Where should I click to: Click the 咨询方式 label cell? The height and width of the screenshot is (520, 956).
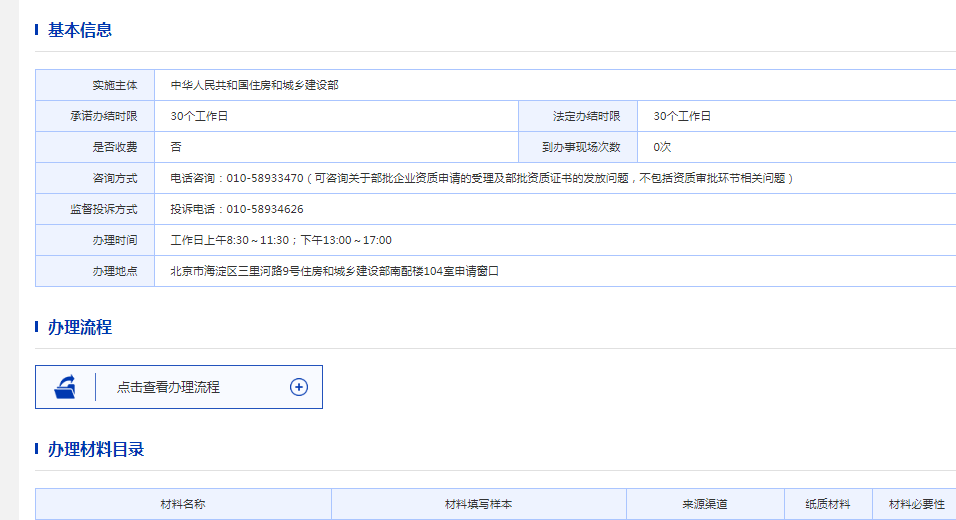95,179
